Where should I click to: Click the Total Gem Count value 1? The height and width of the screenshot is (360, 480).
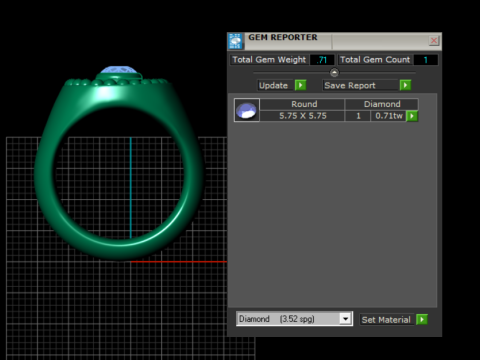pos(426,60)
